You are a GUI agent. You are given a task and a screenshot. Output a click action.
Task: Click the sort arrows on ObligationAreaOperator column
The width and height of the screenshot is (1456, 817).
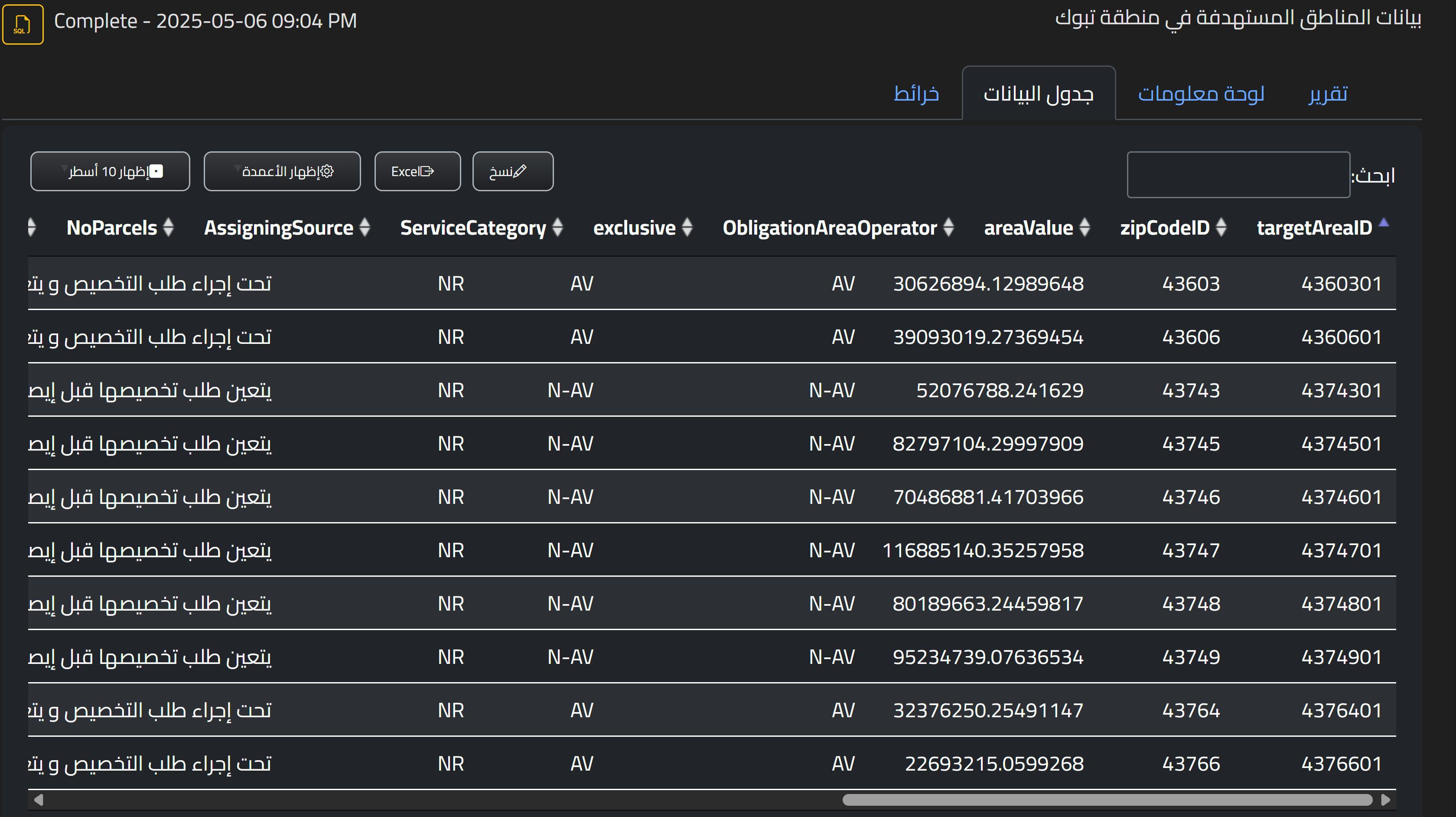point(948,228)
